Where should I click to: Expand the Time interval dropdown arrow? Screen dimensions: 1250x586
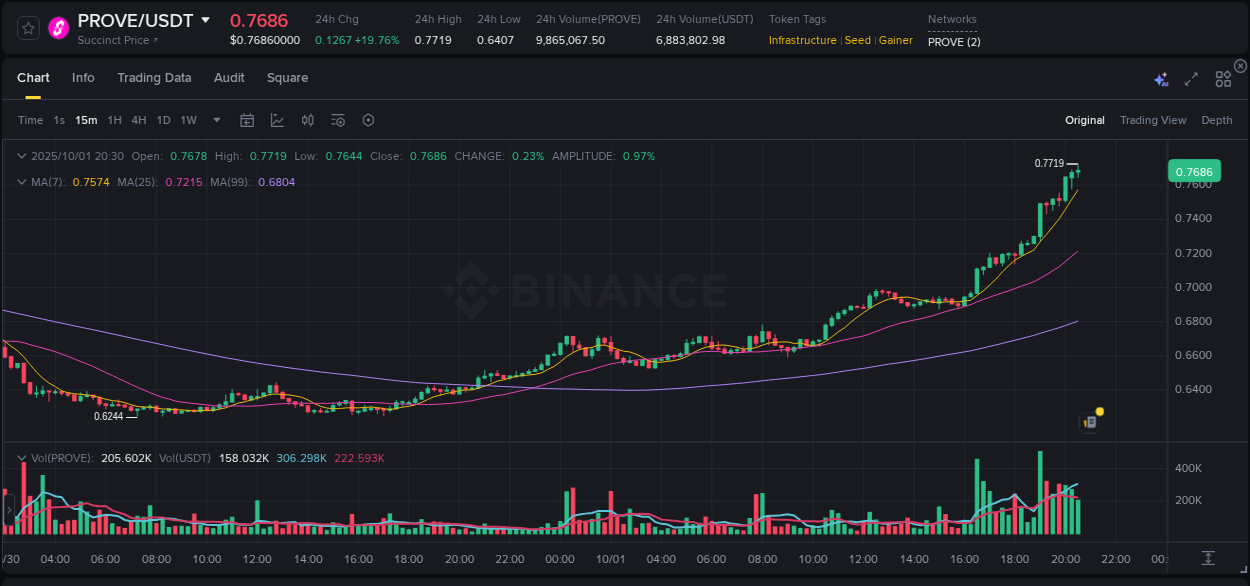tap(215, 120)
